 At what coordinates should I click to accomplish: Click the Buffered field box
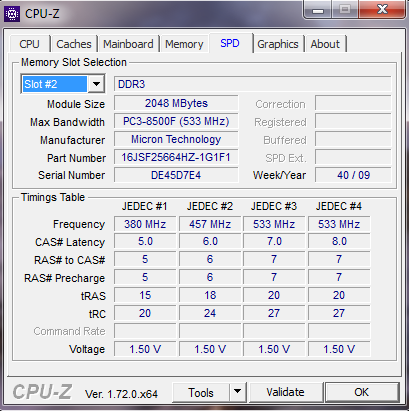[x=353, y=139]
